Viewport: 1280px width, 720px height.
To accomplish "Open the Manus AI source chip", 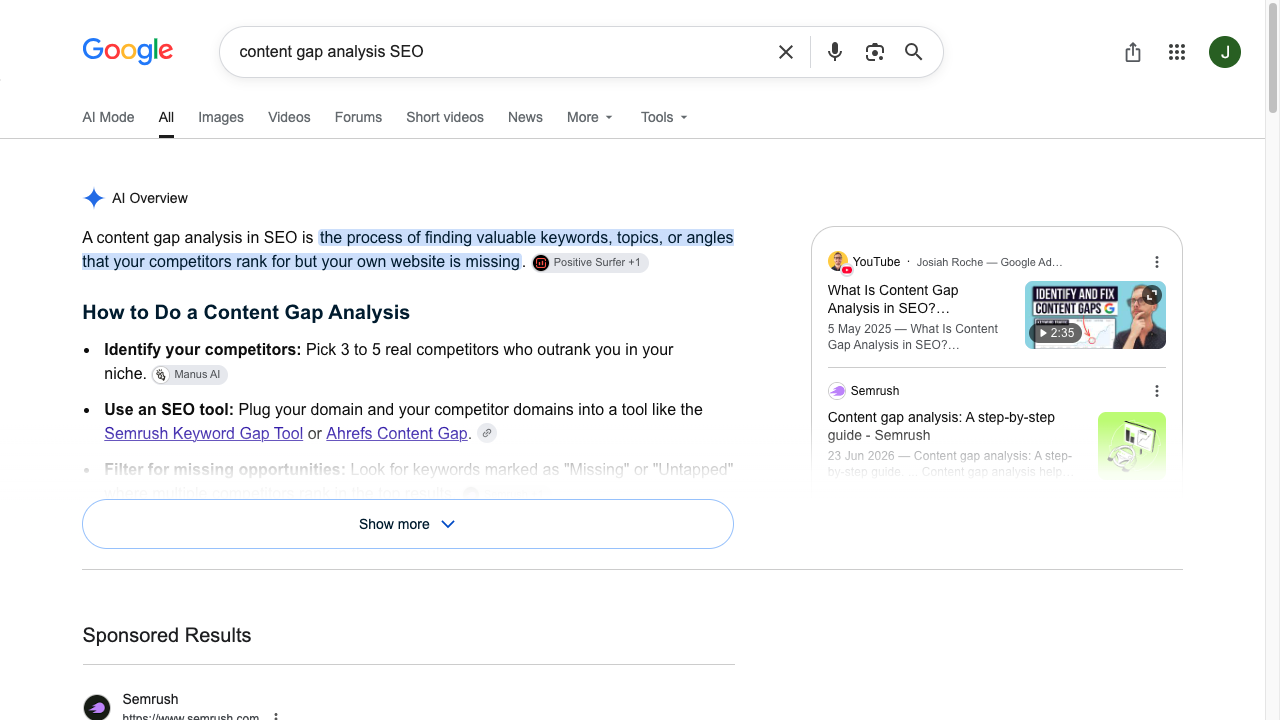I will (x=189, y=375).
